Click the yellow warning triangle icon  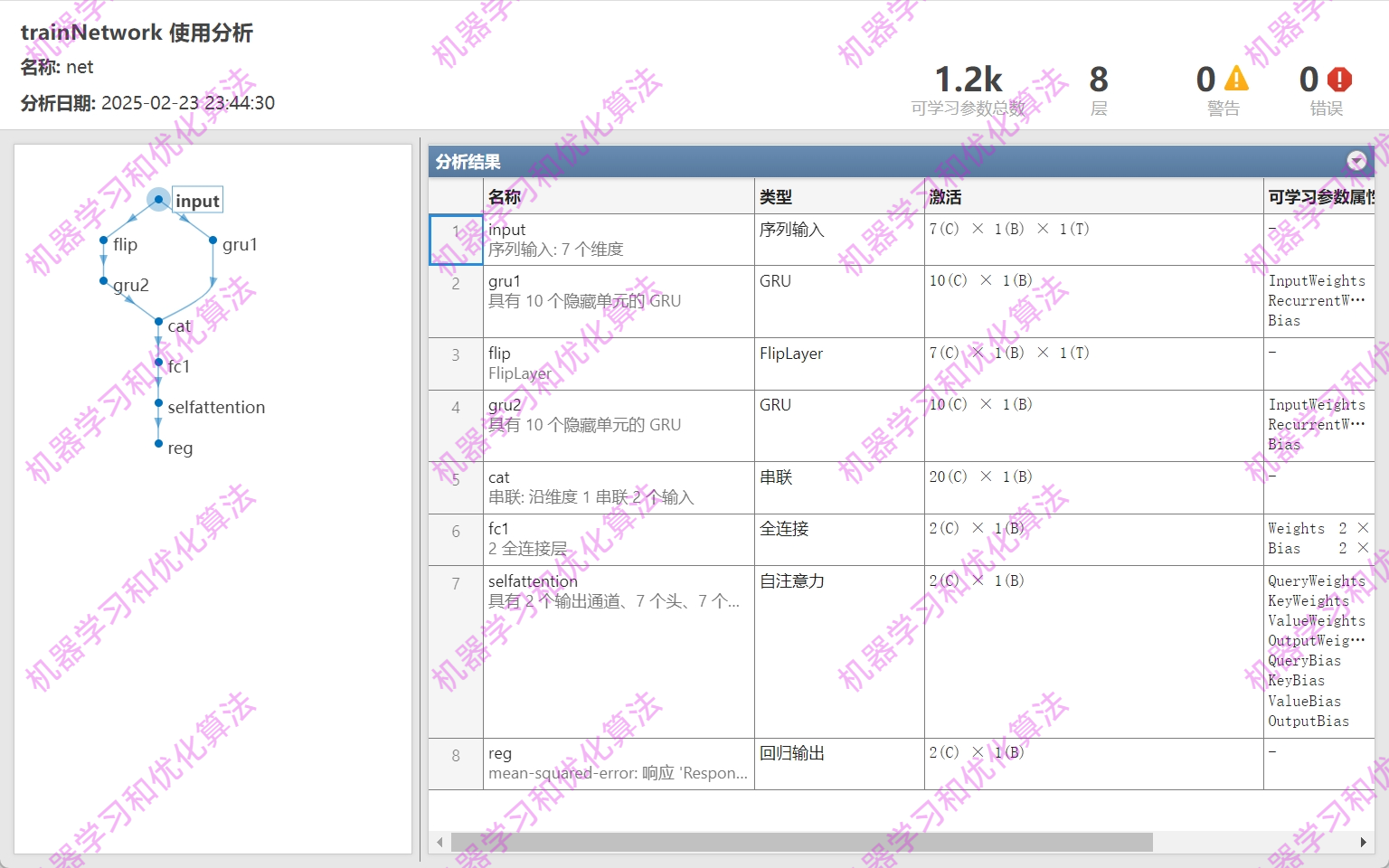coord(1236,80)
